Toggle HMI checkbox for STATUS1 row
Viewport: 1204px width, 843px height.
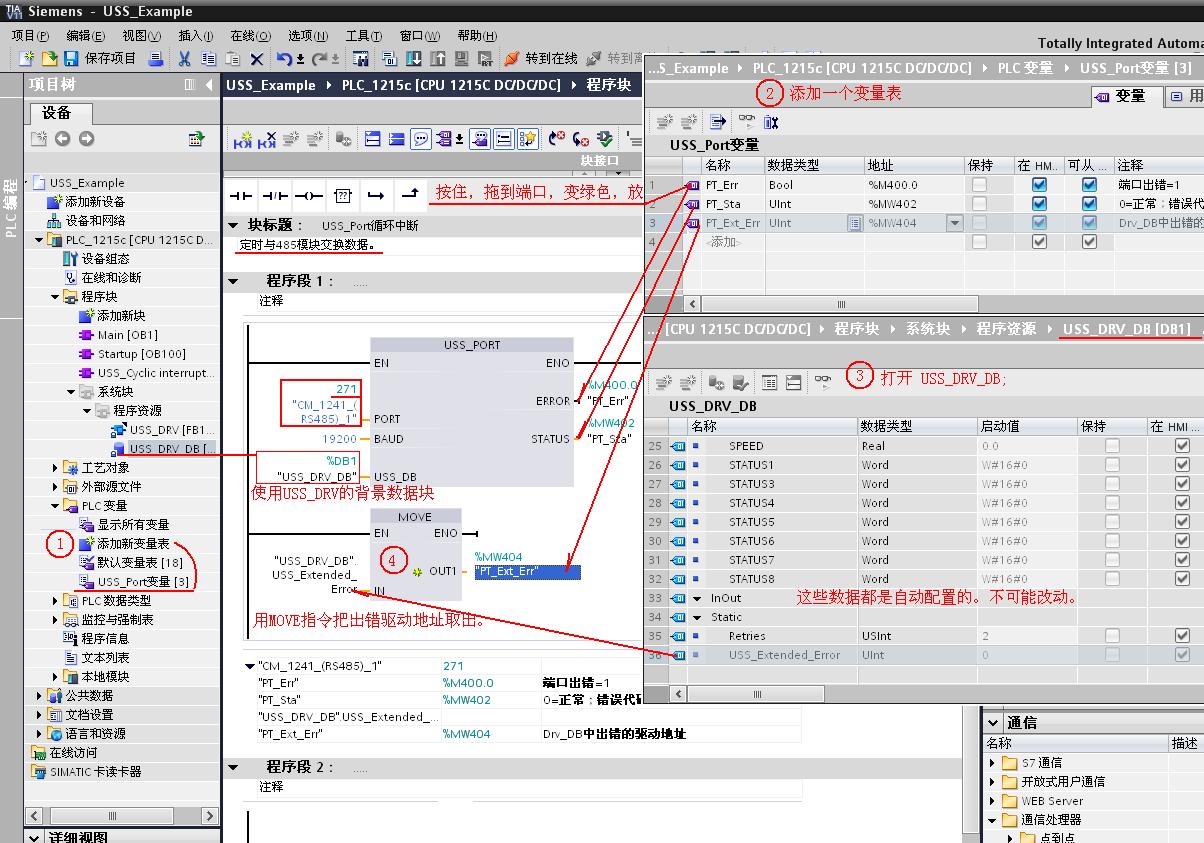[1183, 465]
